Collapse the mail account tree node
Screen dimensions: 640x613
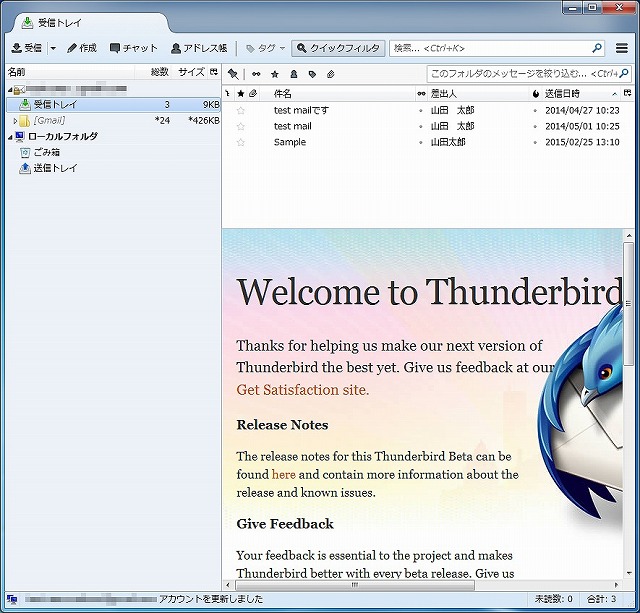click(10, 89)
